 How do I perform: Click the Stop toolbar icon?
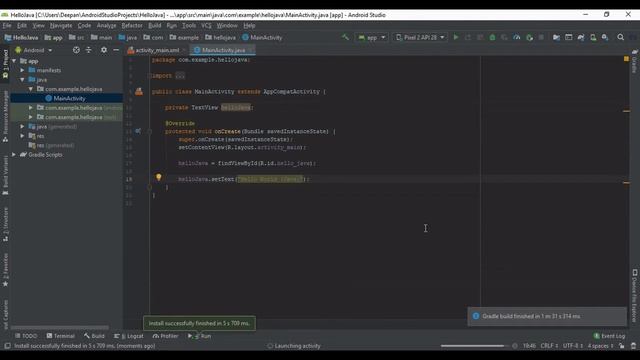click(x=541, y=37)
